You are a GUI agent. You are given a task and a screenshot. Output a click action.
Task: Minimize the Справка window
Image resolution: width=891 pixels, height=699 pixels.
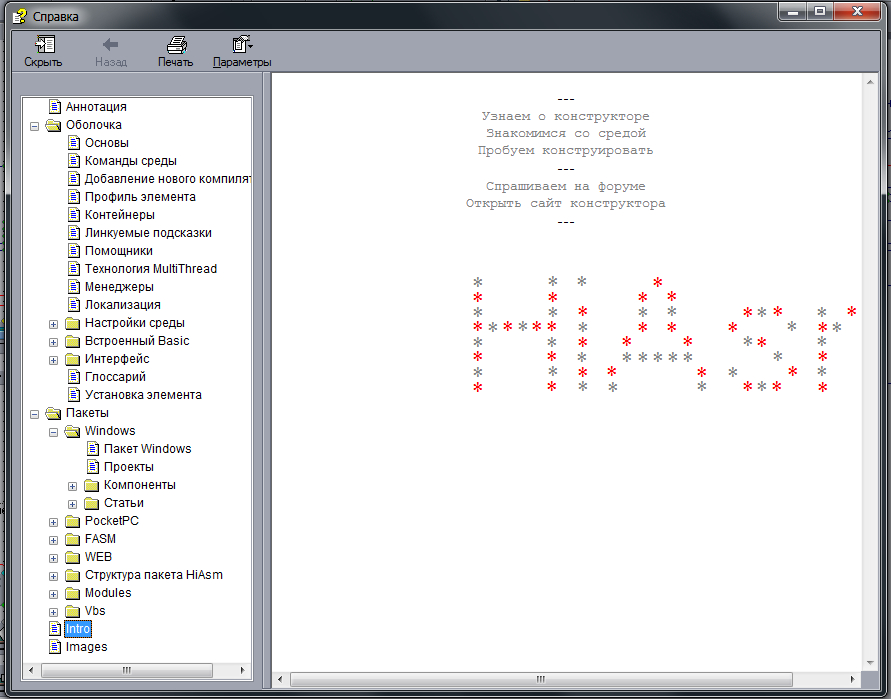pos(793,11)
